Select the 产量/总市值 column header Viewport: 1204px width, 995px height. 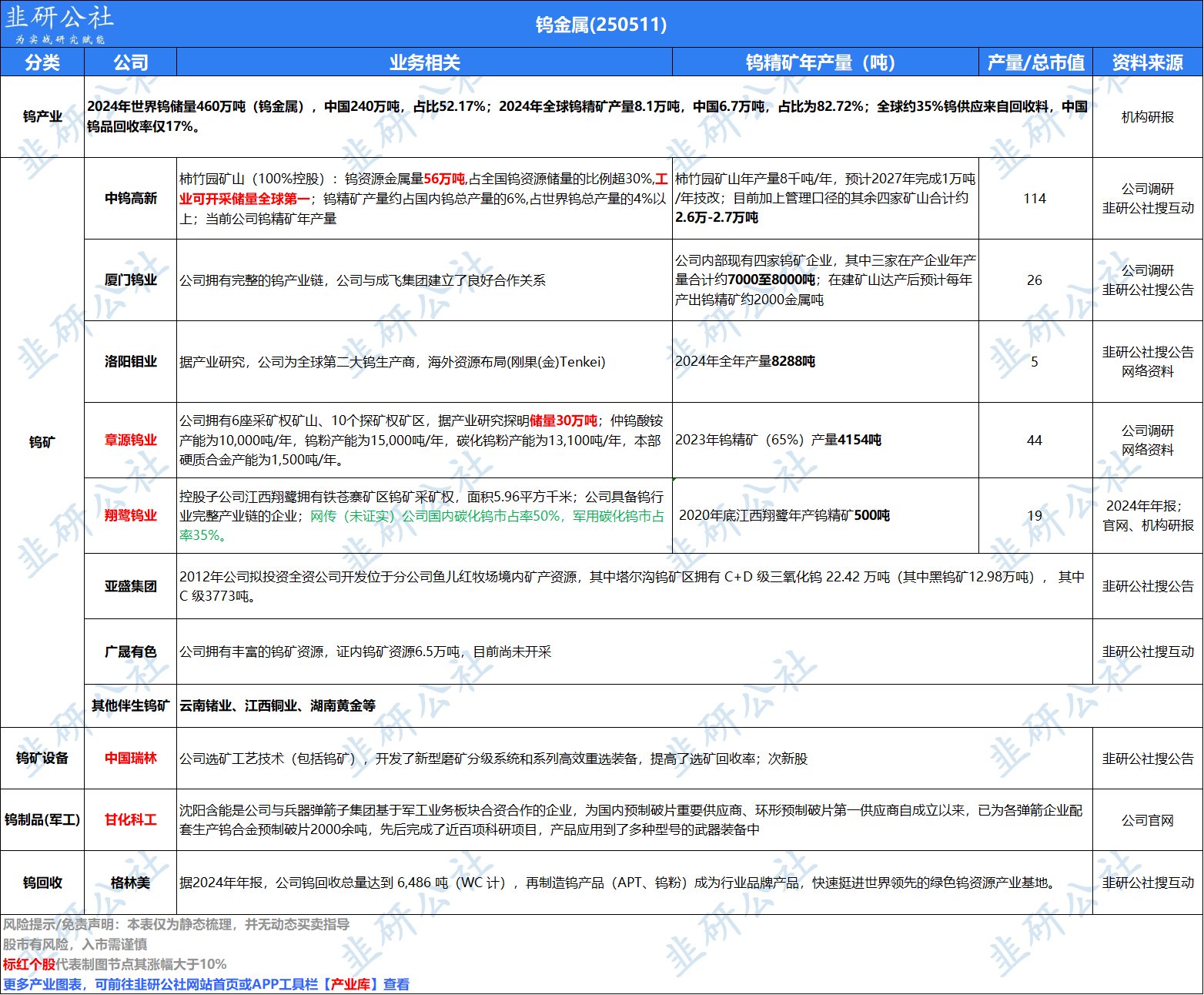click(x=1035, y=62)
